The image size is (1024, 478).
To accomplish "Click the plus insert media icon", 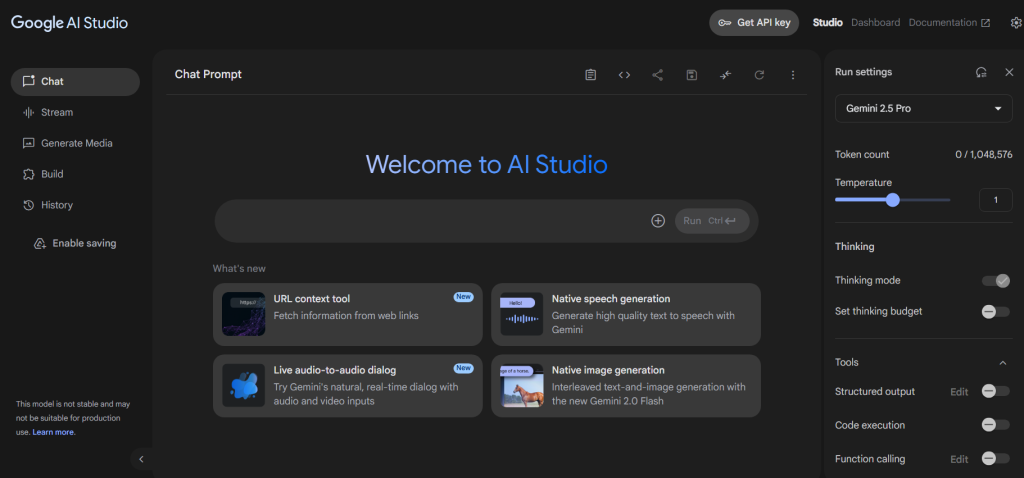I will (x=658, y=221).
